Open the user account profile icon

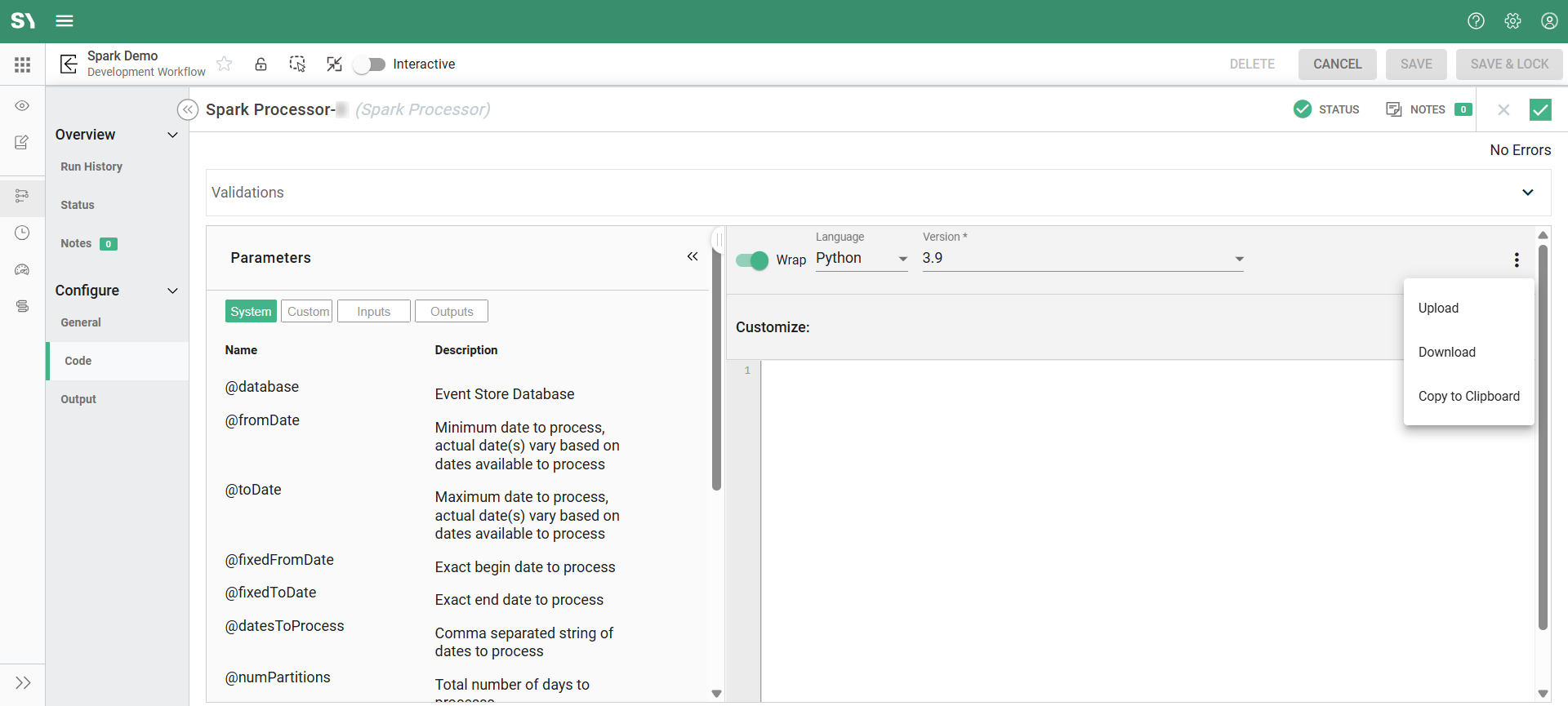pos(1549,21)
